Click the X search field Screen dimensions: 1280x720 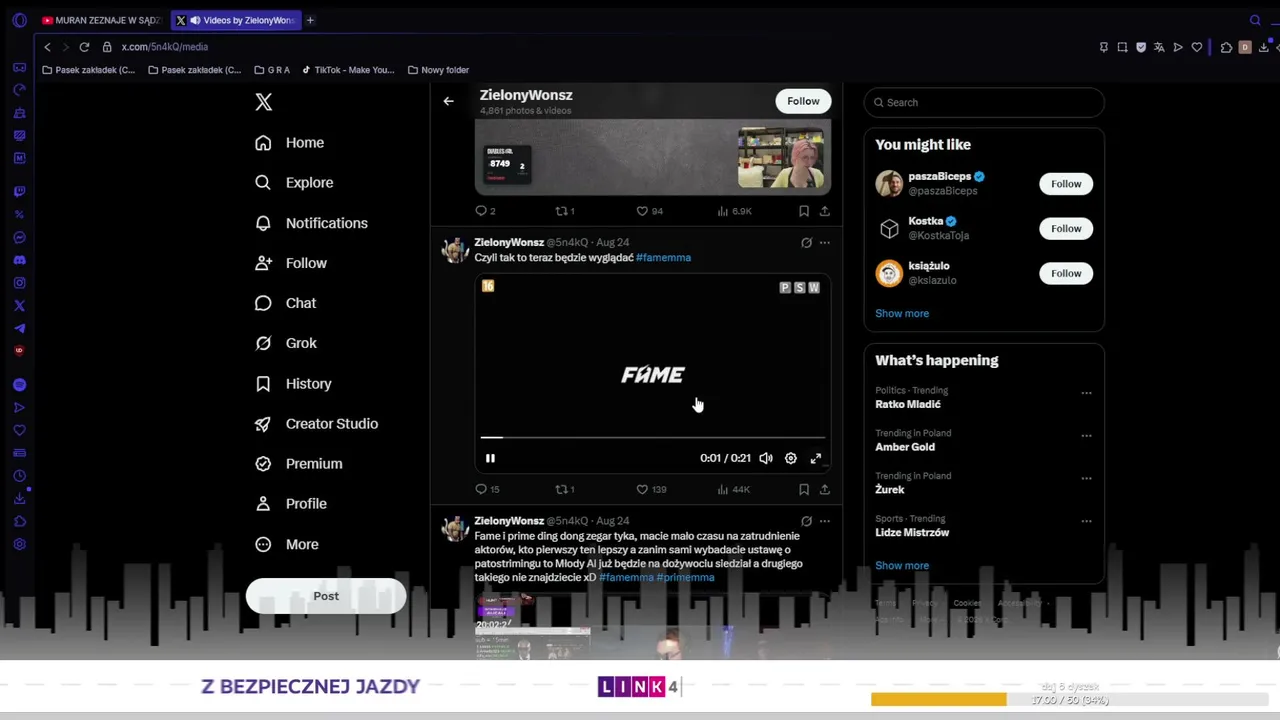point(984,102)
